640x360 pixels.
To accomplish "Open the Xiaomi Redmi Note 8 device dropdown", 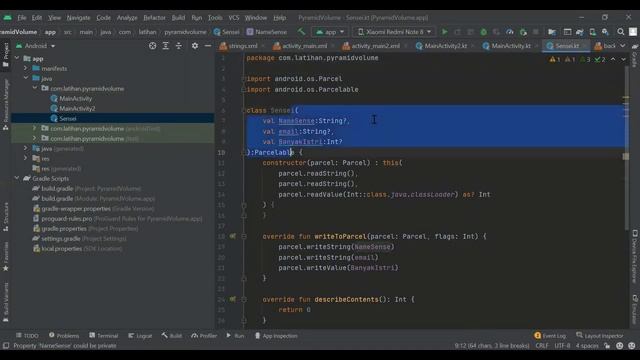I will click(394, 32).
